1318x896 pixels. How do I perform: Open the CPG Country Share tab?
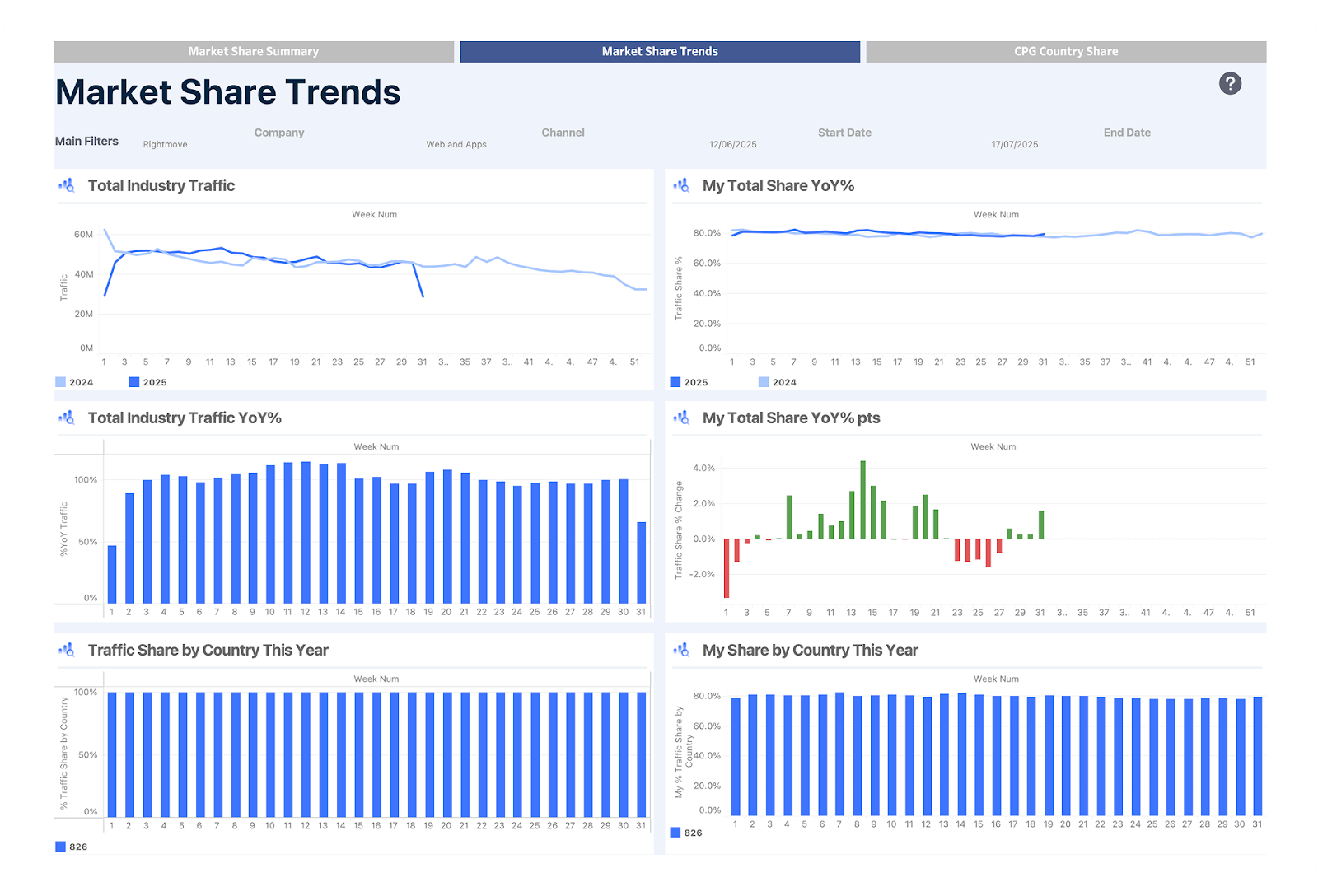pos(1067,51)
